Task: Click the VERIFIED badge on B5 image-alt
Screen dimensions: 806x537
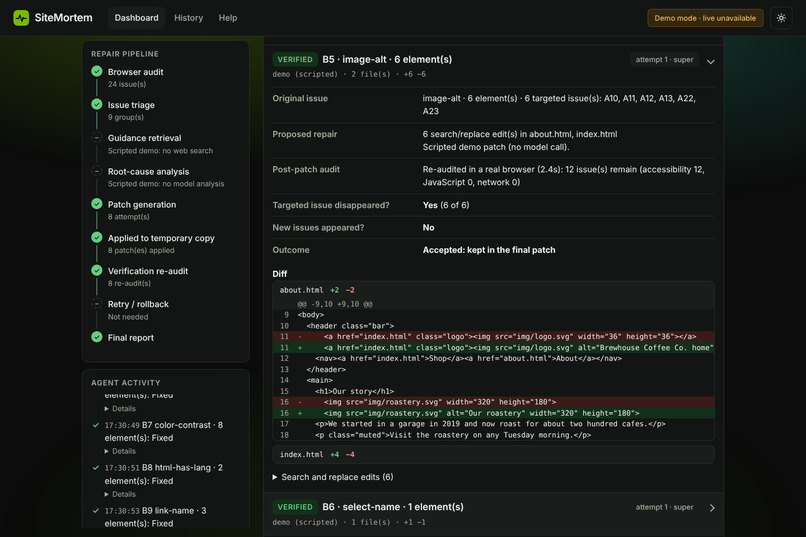Action: tap(295, 60)
